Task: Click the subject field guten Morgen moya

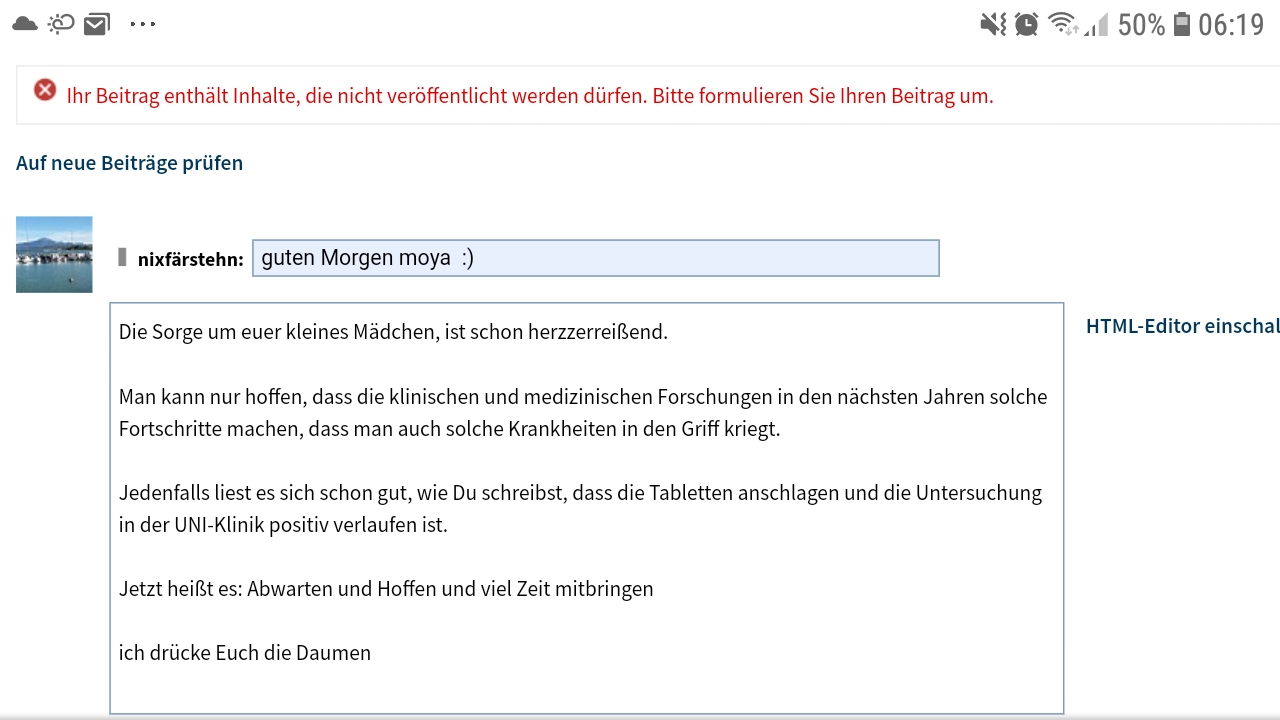Action: click(595, 258)
